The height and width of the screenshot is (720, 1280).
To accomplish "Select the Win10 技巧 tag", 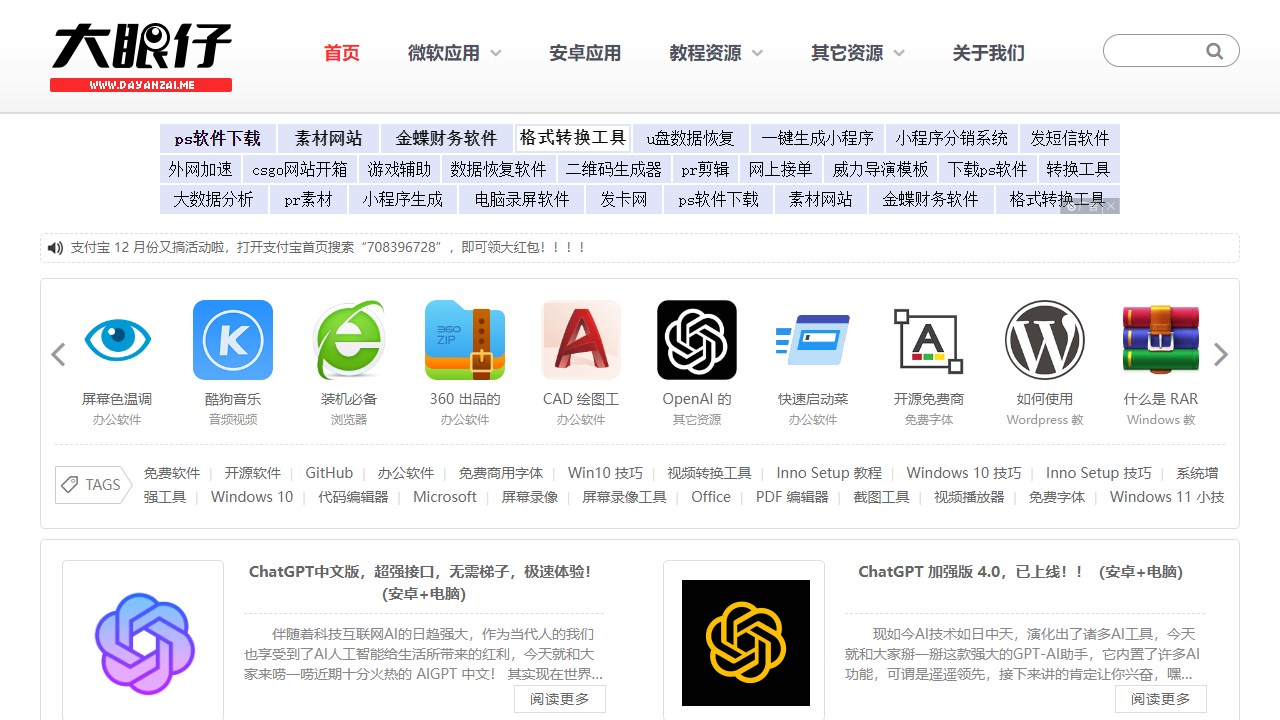I will click(x=605, y=473).
